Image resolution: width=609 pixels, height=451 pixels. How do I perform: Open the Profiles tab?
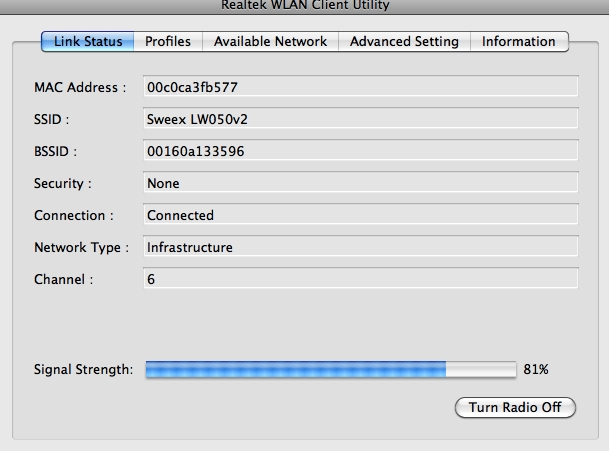pos(168,42)
